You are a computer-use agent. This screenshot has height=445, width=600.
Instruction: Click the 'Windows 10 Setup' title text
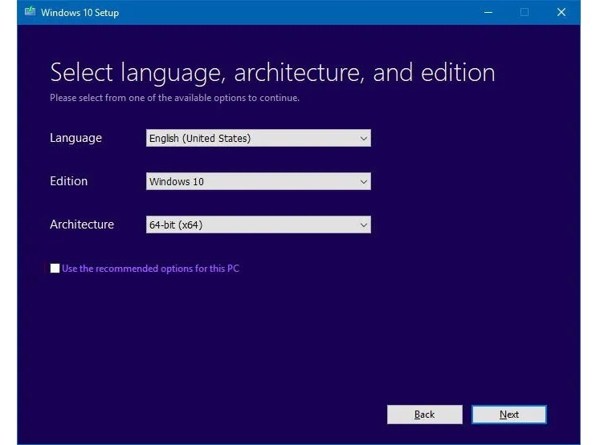[80, 13]
